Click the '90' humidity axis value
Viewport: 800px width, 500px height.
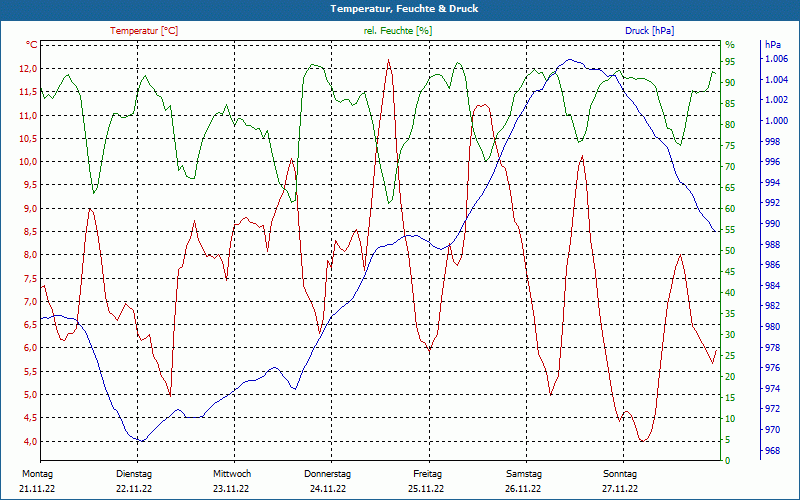730,83
